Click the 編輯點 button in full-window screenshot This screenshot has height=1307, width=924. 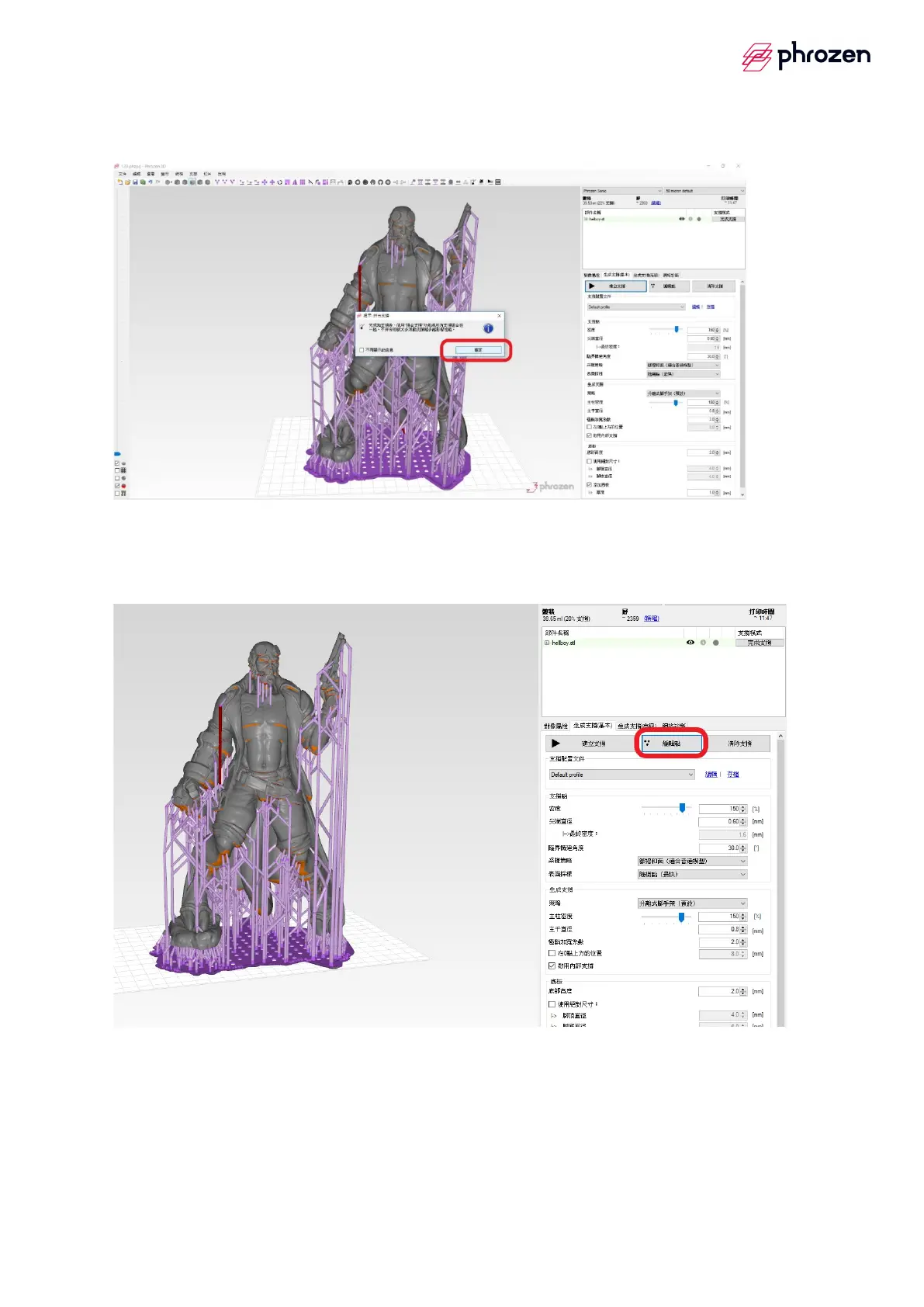(x=669, y=286)
